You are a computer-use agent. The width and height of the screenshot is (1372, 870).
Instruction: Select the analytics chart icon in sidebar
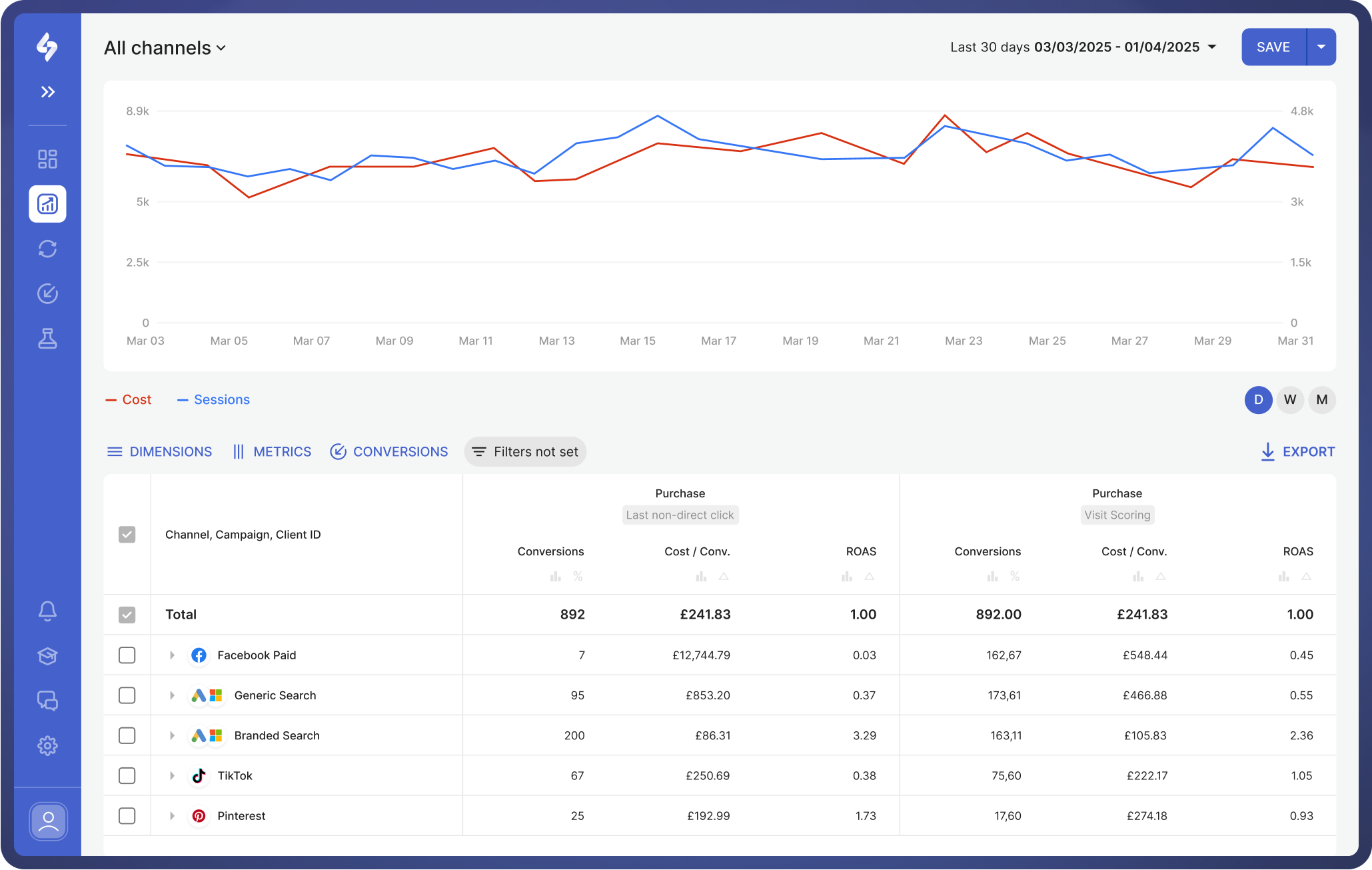click(x=47, y=204)
